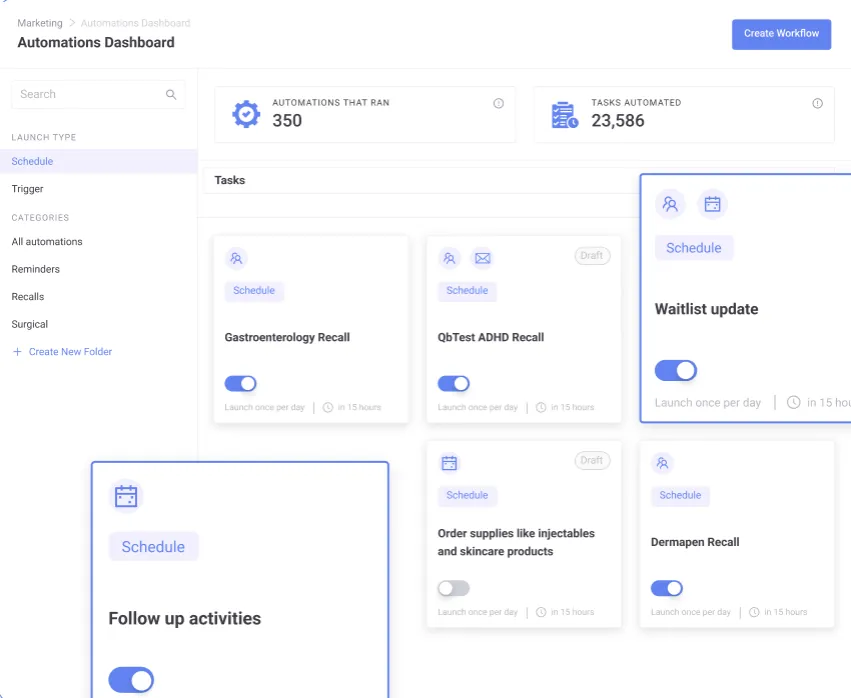Open the Recalls category
The image size is (851, 698).
coord(28,297)
